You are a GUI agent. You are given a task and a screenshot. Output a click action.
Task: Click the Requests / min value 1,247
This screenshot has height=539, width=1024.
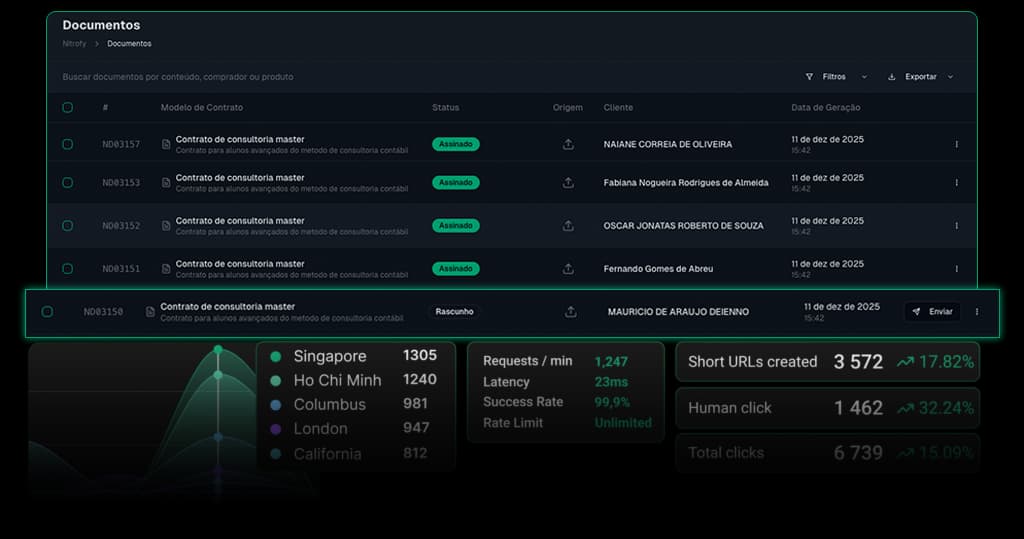611,361
